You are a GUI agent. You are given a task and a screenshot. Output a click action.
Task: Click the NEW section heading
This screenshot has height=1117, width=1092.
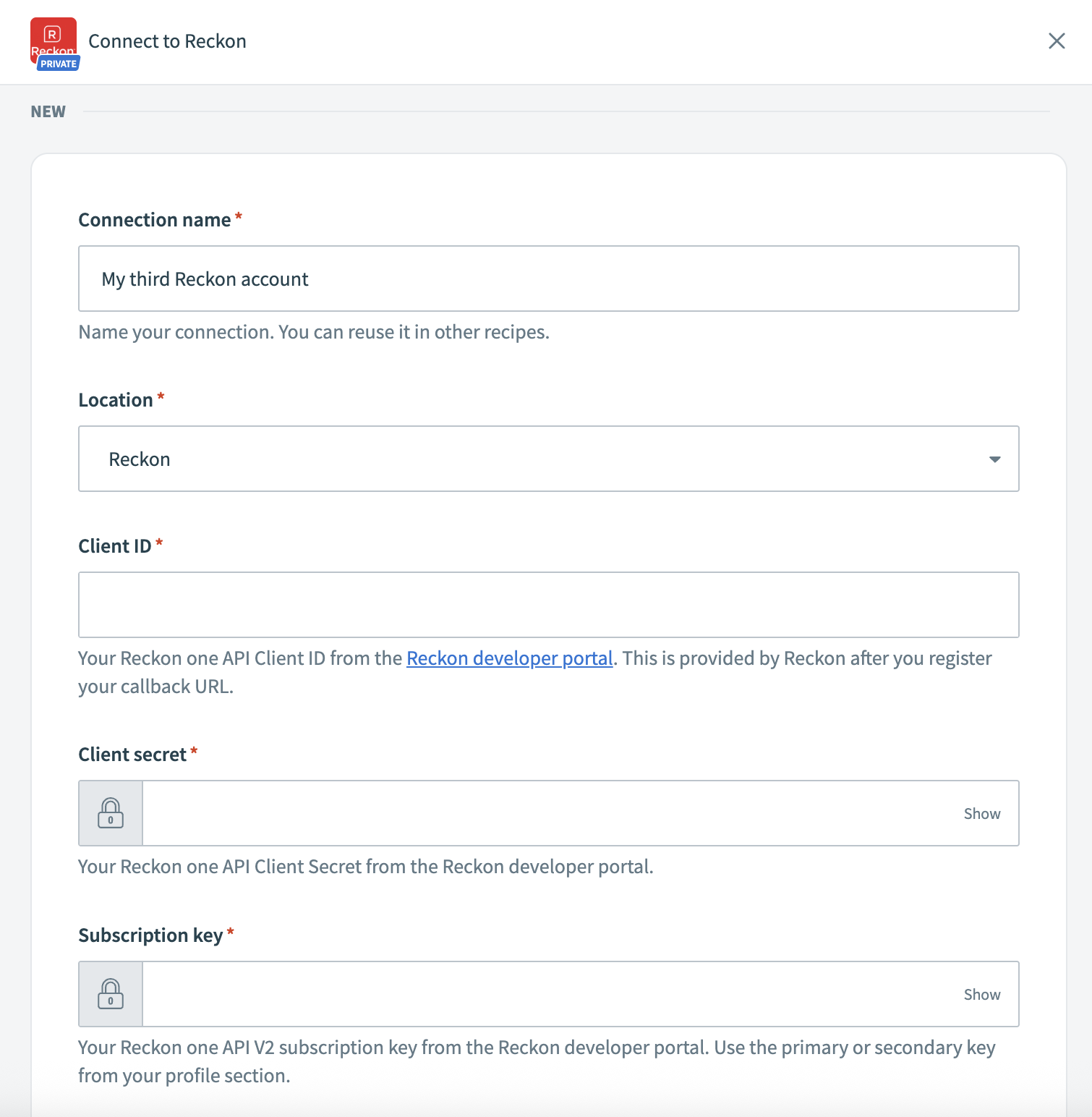pyautogui.click(x=48, y=111)
